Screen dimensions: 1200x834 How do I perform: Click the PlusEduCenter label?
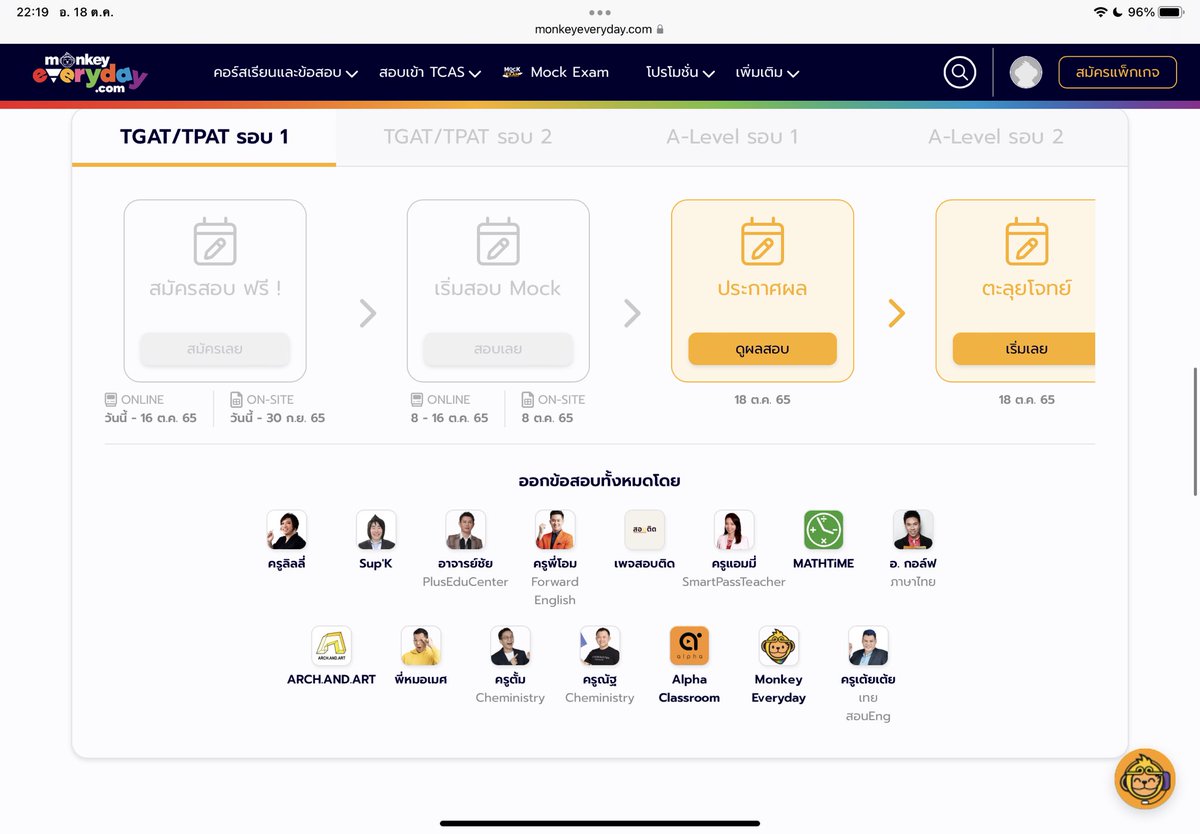pos(466,582)
